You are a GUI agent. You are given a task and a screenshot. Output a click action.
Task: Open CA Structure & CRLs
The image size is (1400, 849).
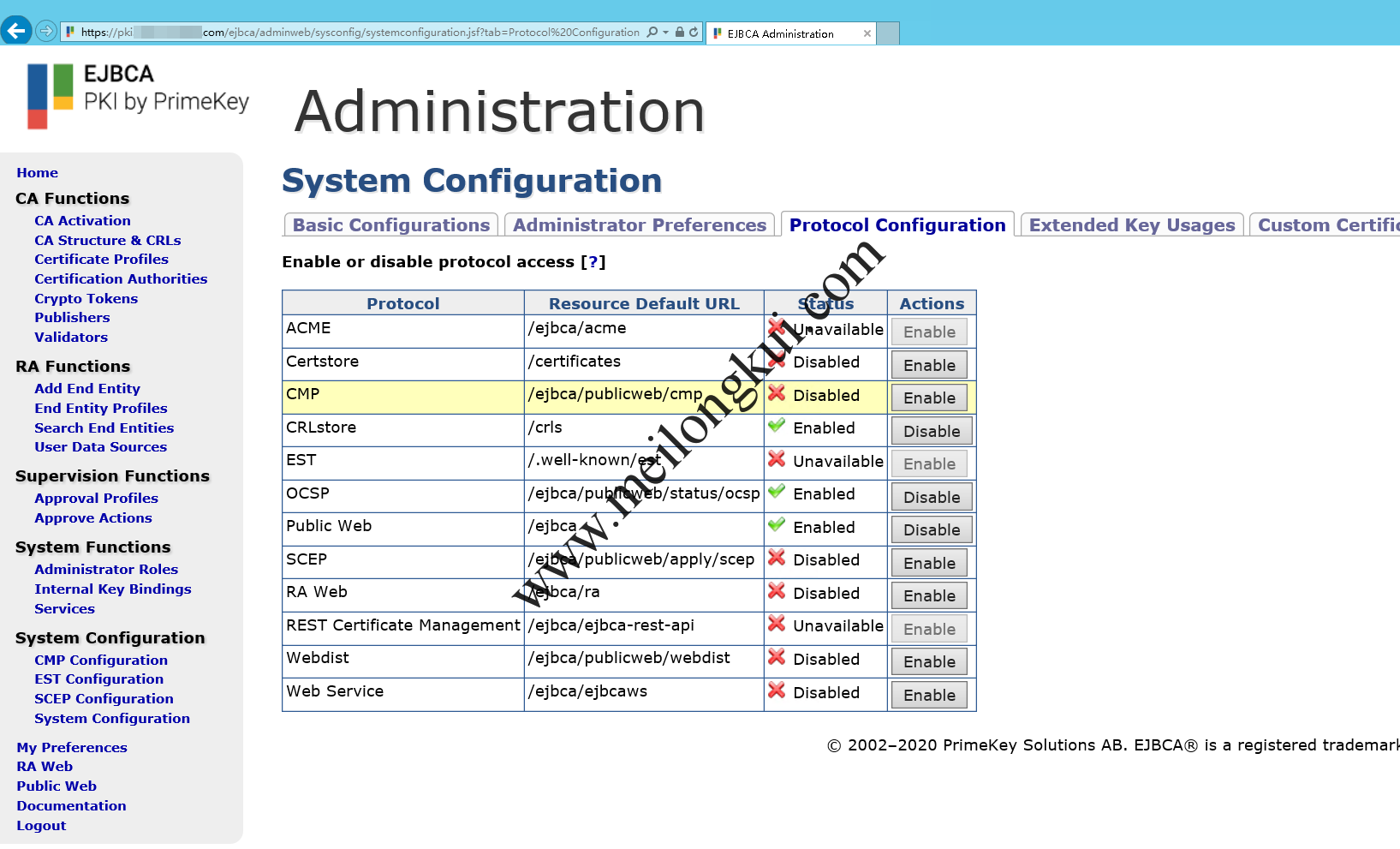coord(108,240)
